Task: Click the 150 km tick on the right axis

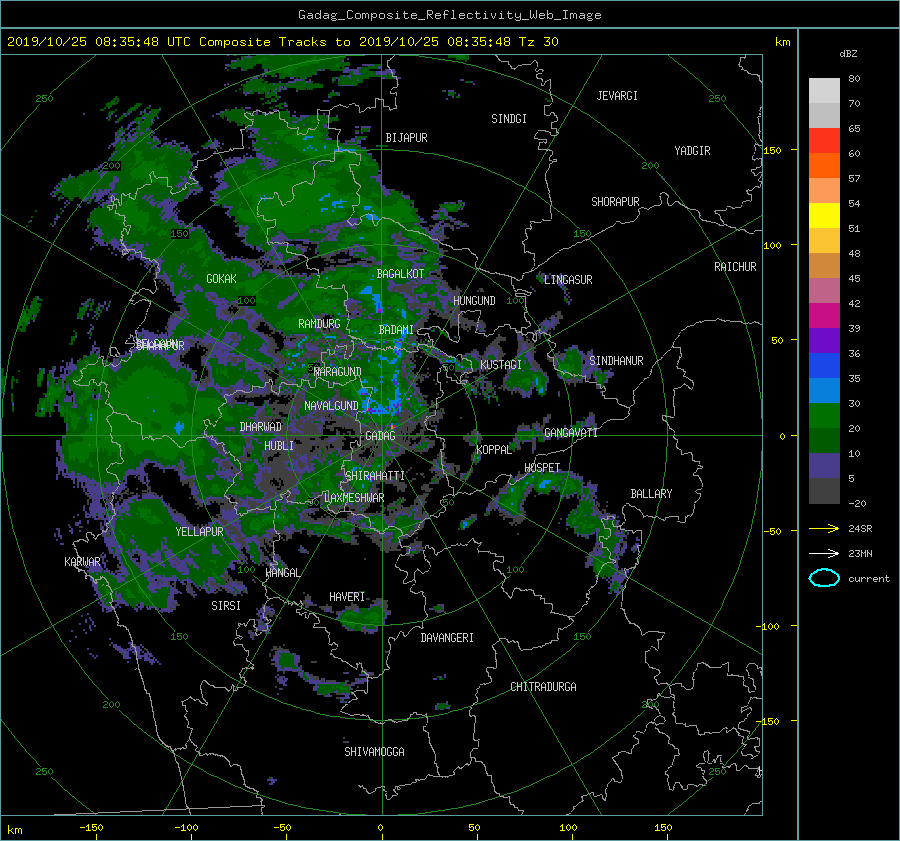Action: [773, 150]
